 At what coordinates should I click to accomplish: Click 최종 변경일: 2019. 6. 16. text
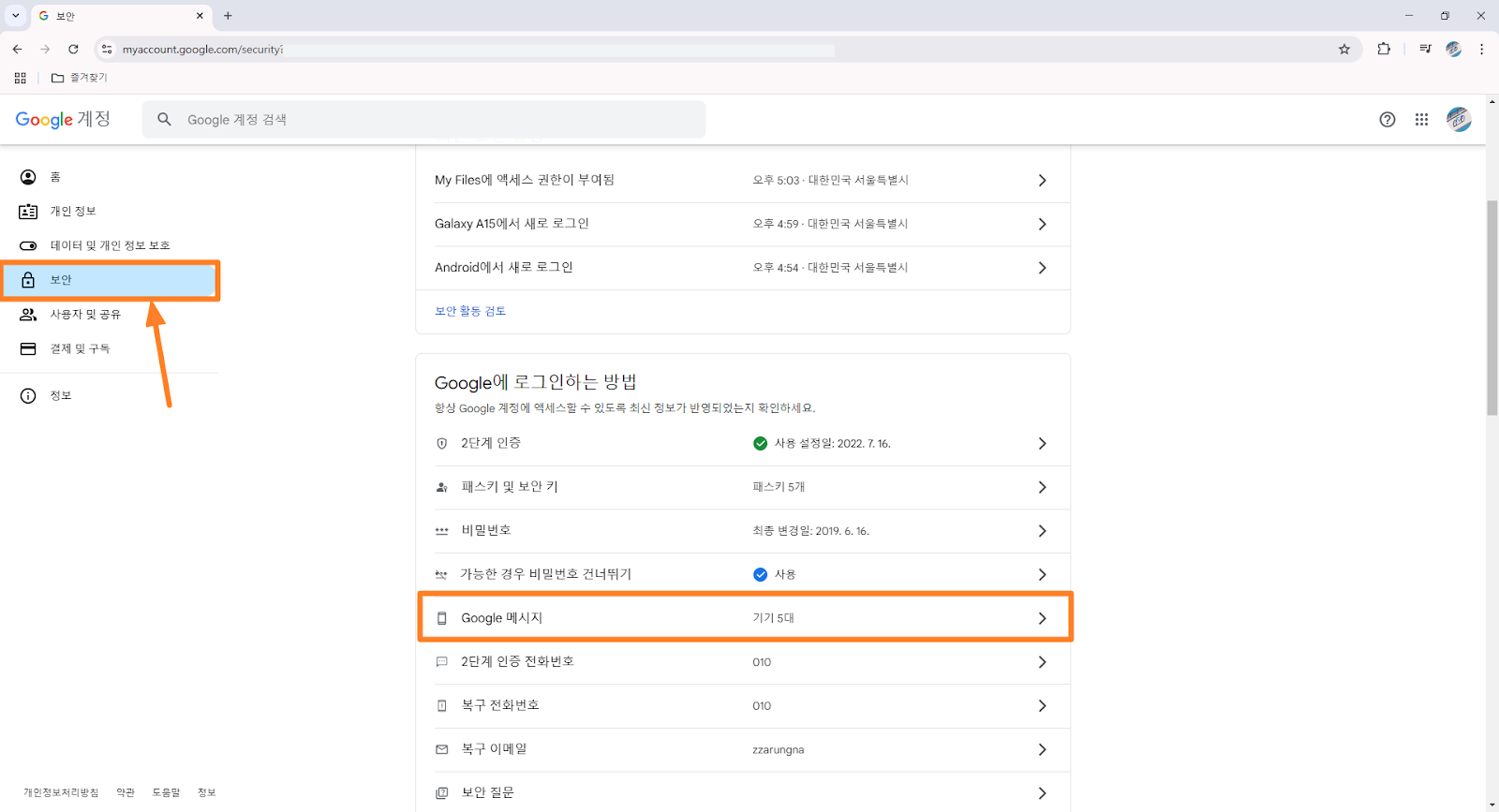810,531
